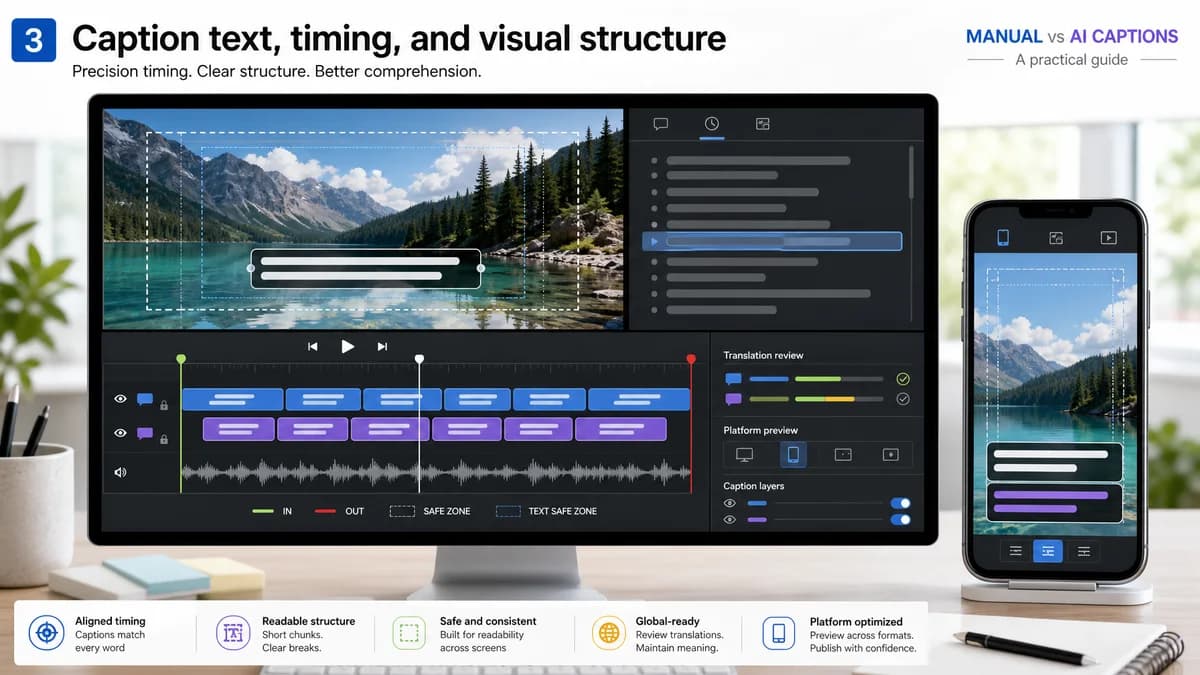This screenshot has width=1200, height=675.
Task: Toggle off the purple caption layer switch
Action: tap(900, 520)
